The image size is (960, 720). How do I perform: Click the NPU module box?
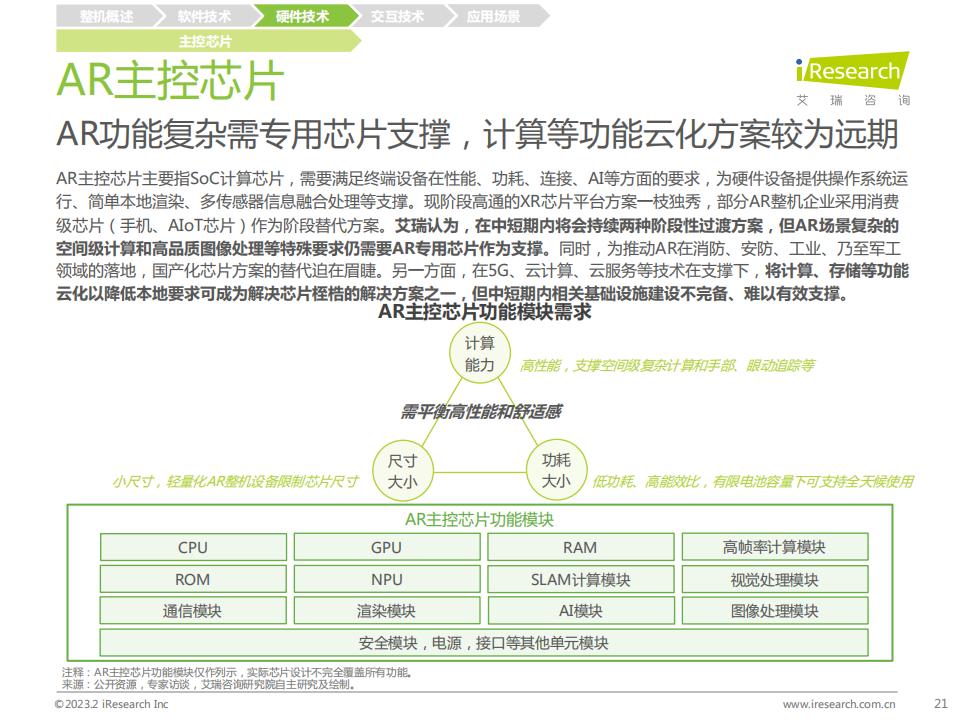coord(386,579)
